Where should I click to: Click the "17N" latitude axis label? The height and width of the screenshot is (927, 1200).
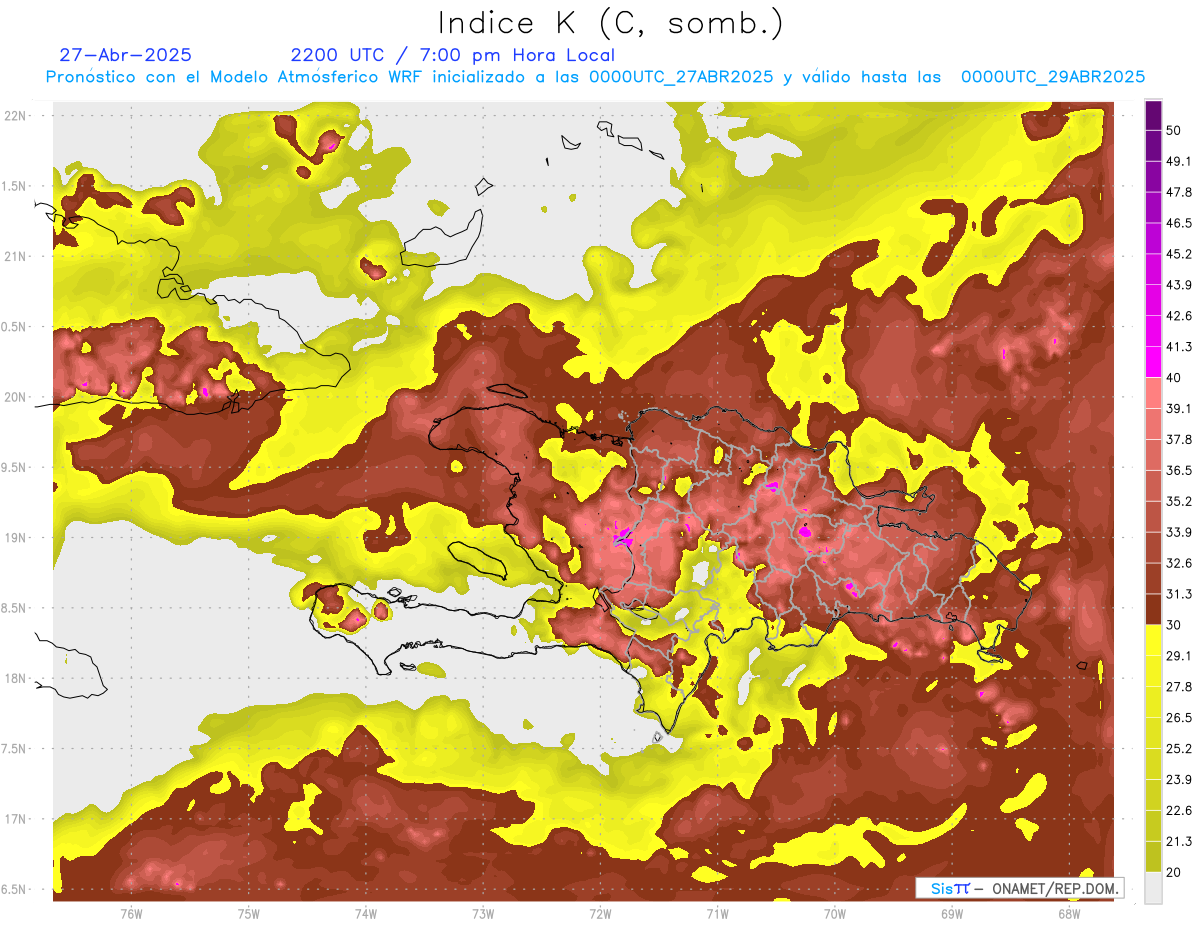point(14,819)
